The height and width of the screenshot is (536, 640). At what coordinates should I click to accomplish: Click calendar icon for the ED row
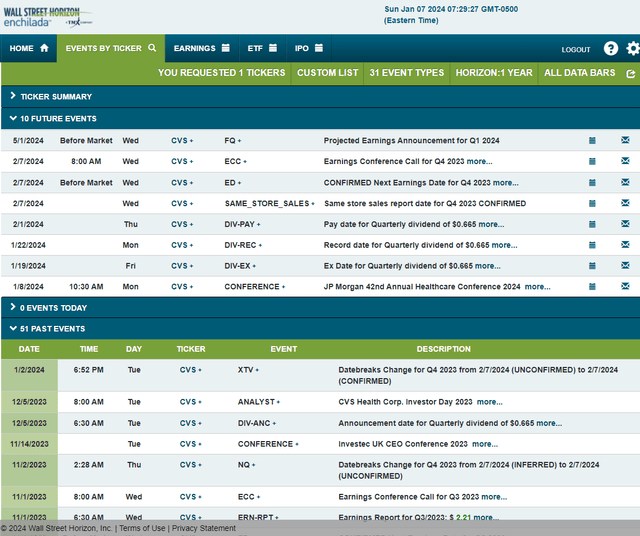pos(592,182)
